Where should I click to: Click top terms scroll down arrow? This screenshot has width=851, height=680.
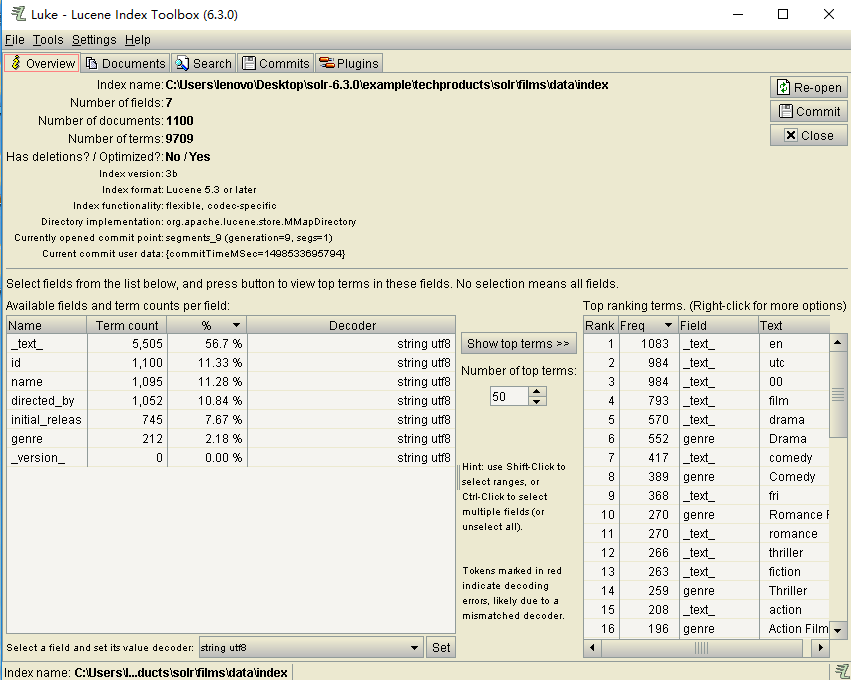pyautogui.click(x=837, y=630)
